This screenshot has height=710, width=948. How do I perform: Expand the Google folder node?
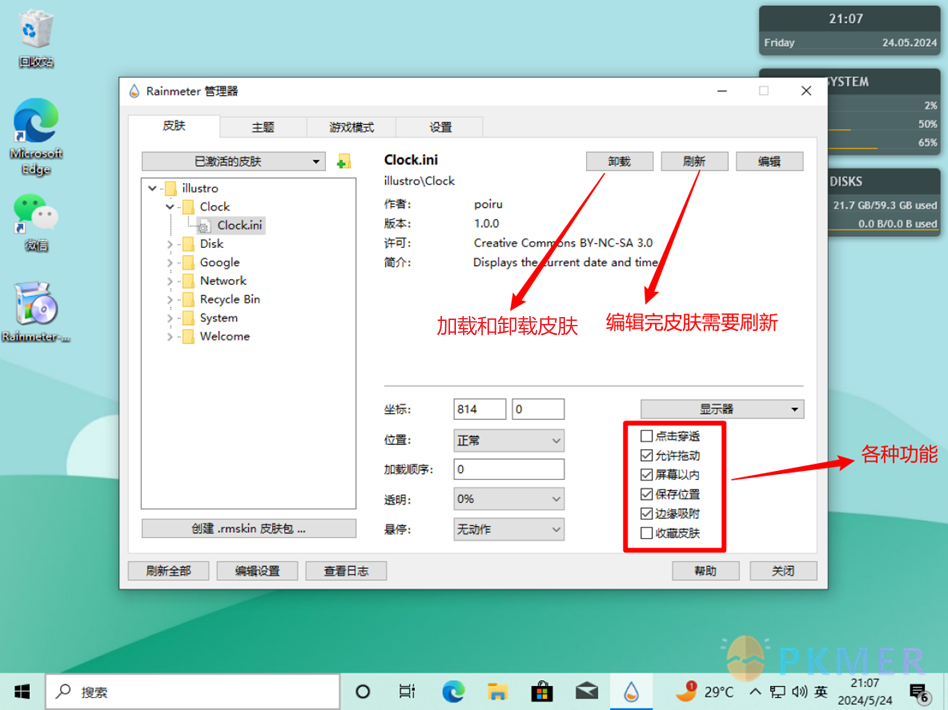coord(170,262)
